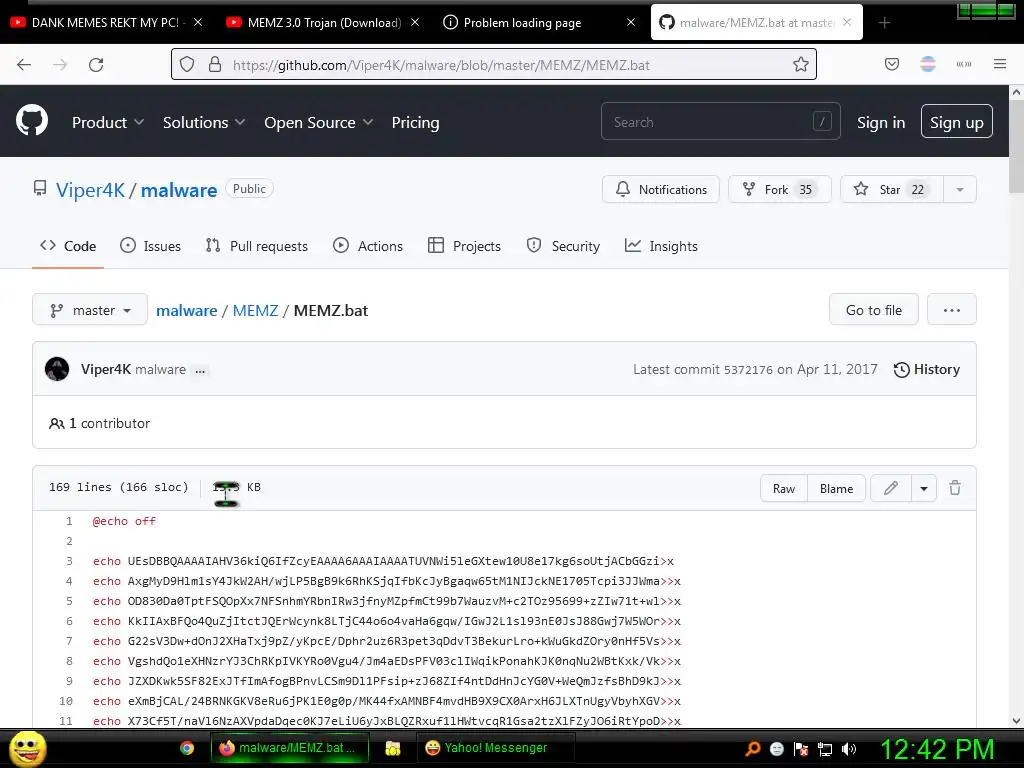The width and height of the screenshot is (1024, 768).
Task: Bookmark this page with the star icon
Action: click(x=801, y=64)
